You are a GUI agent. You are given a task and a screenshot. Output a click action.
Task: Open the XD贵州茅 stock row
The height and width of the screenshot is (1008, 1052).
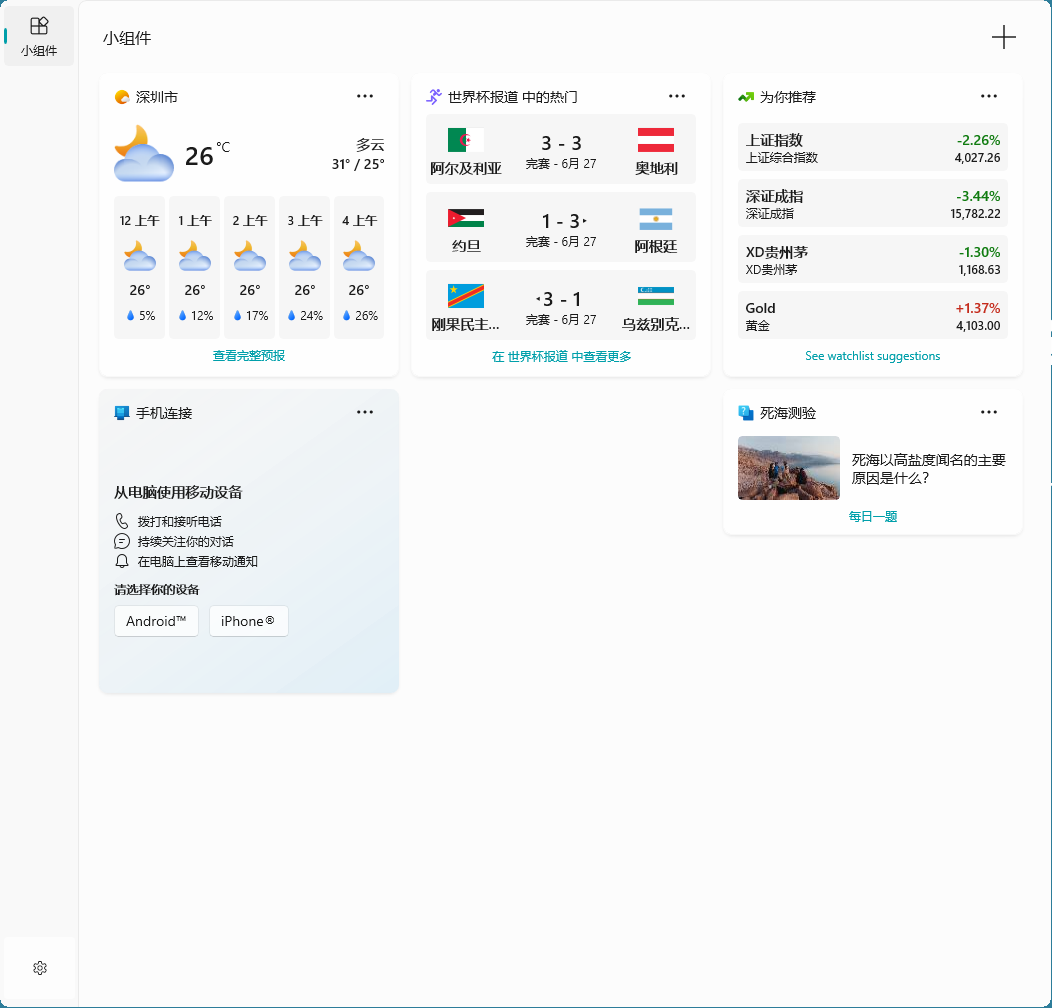point(872,259)
